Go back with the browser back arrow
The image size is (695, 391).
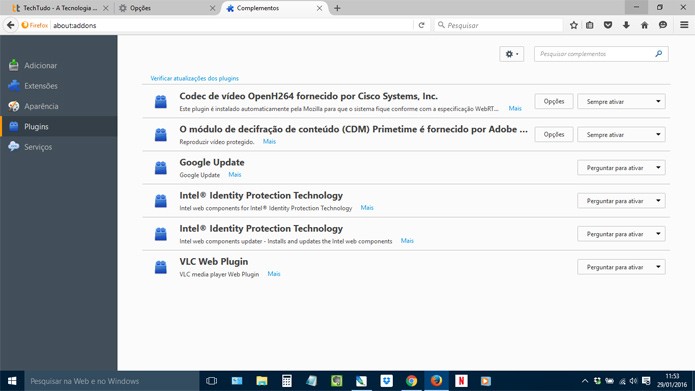(11, 25)
